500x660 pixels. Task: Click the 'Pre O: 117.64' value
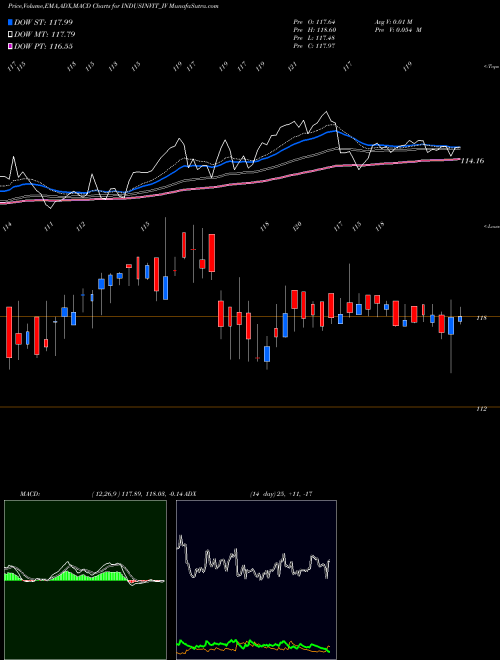coord(314,22)
